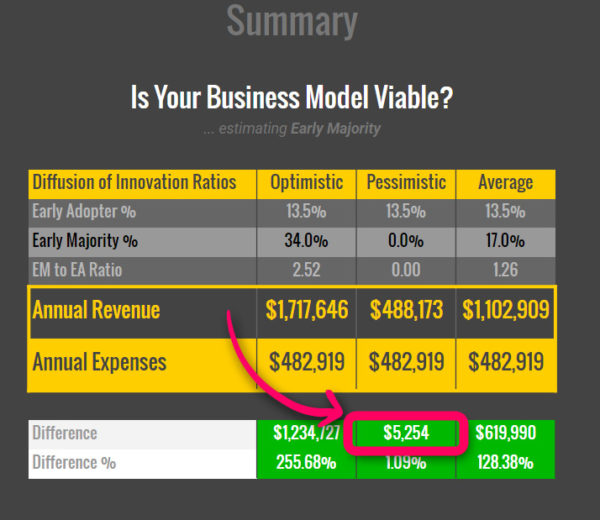Click the Average difference $619,990 cell
The image size is (600, 520).
point(505,433)
